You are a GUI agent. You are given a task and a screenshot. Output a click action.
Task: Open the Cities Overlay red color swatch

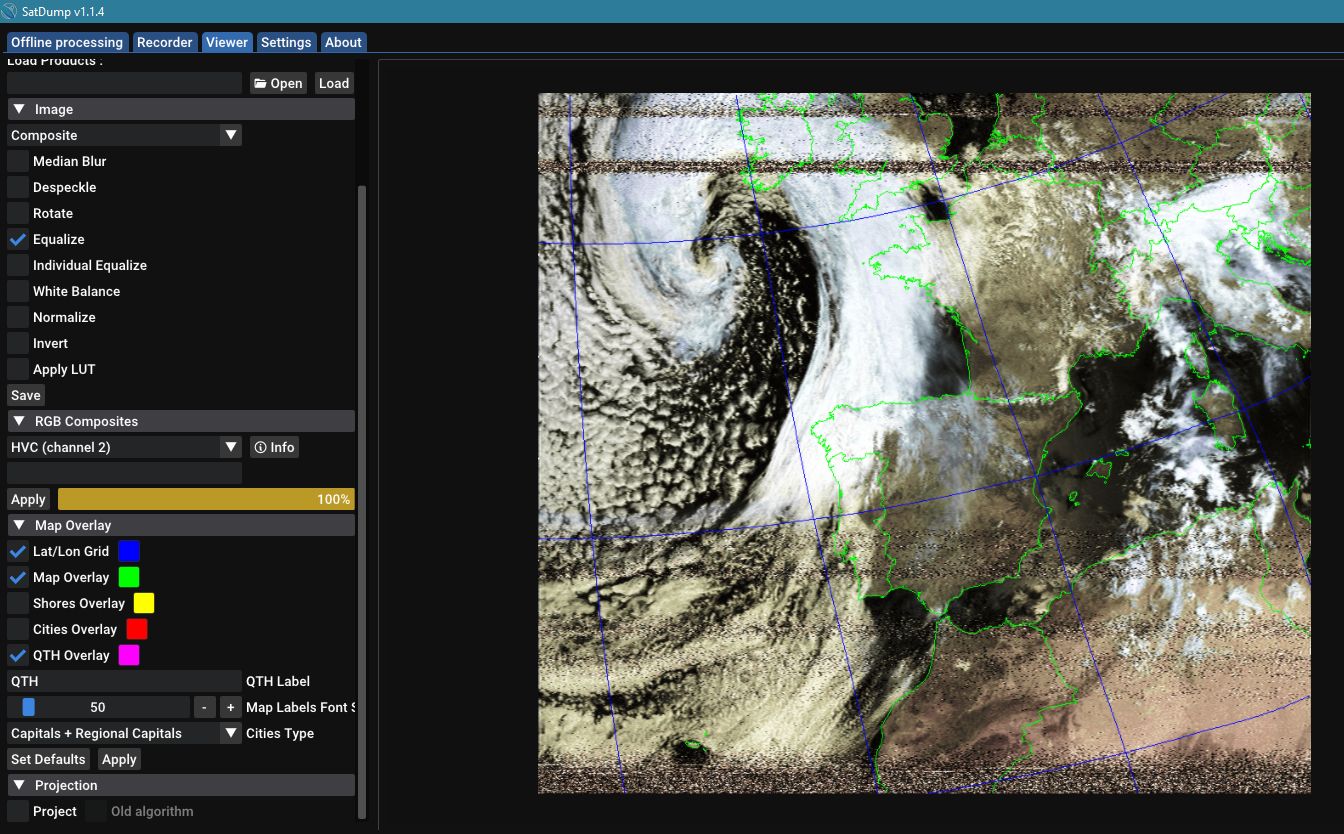[x=137, y=629]
